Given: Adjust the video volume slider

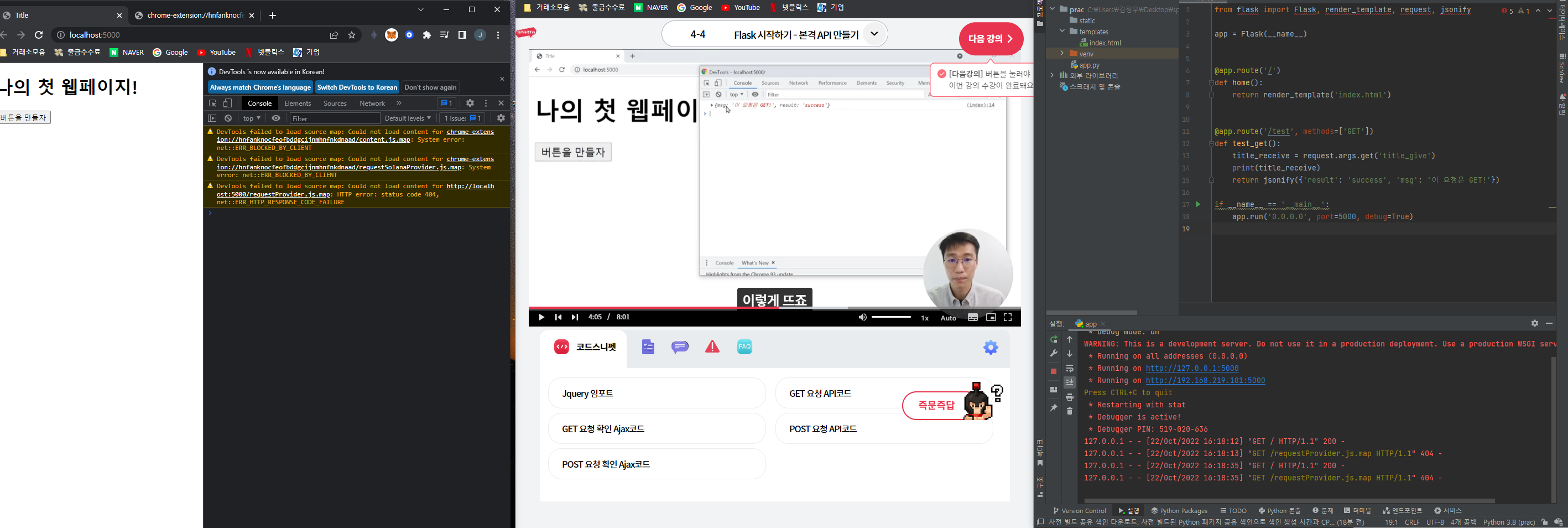Looking at the screenshot, I should click(x=891, y=317).
